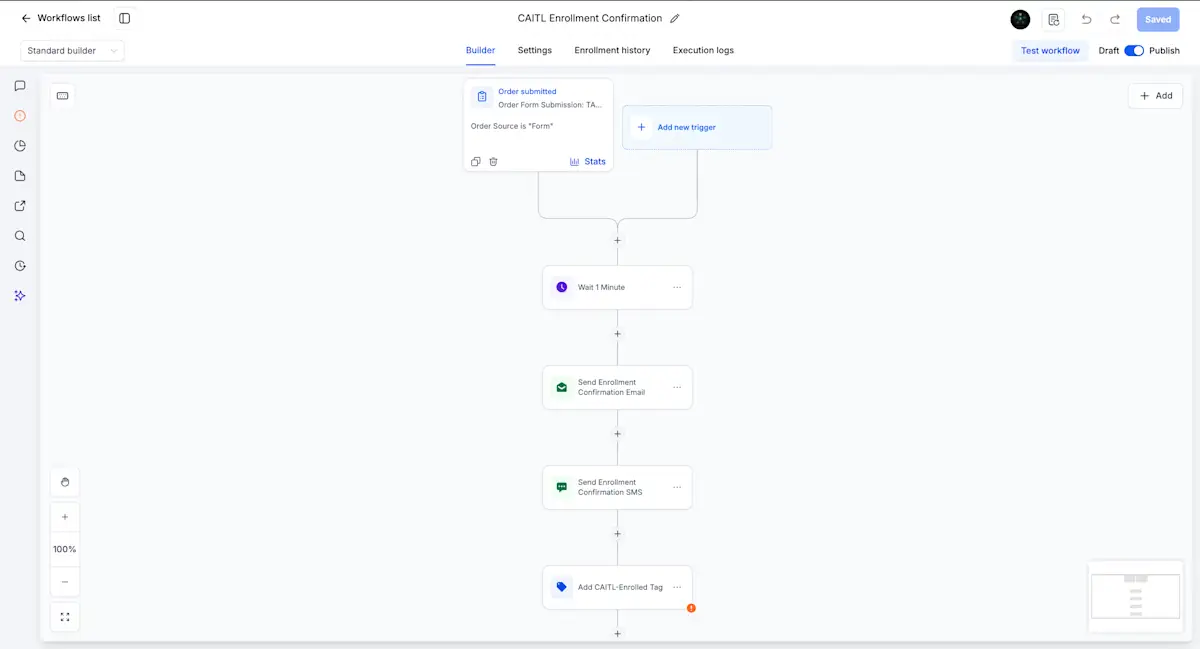Duplicate the Order submitted trigger
This screenshot has width=1200, height=649.
476,161
